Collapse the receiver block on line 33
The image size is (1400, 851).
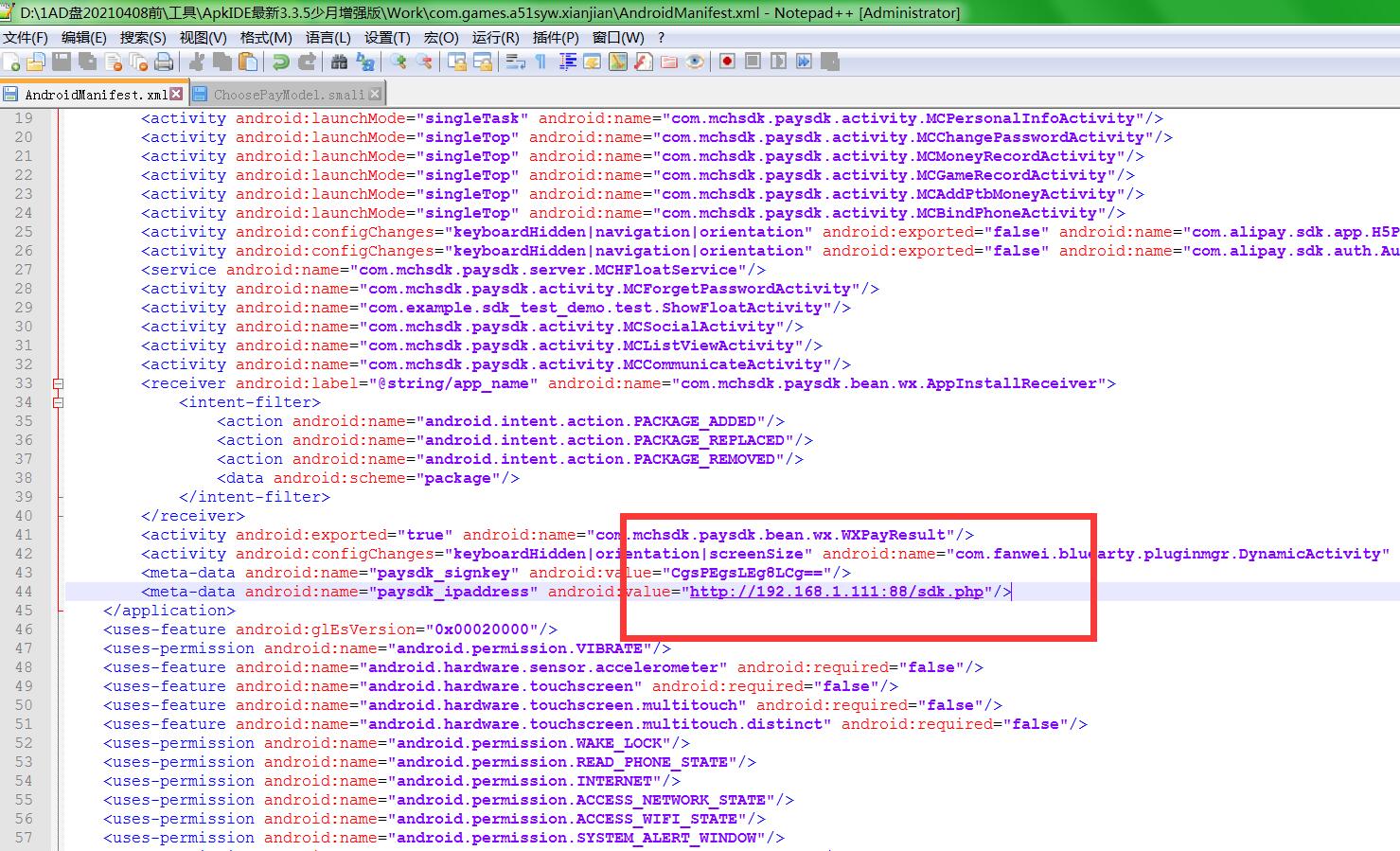point(59,383)
